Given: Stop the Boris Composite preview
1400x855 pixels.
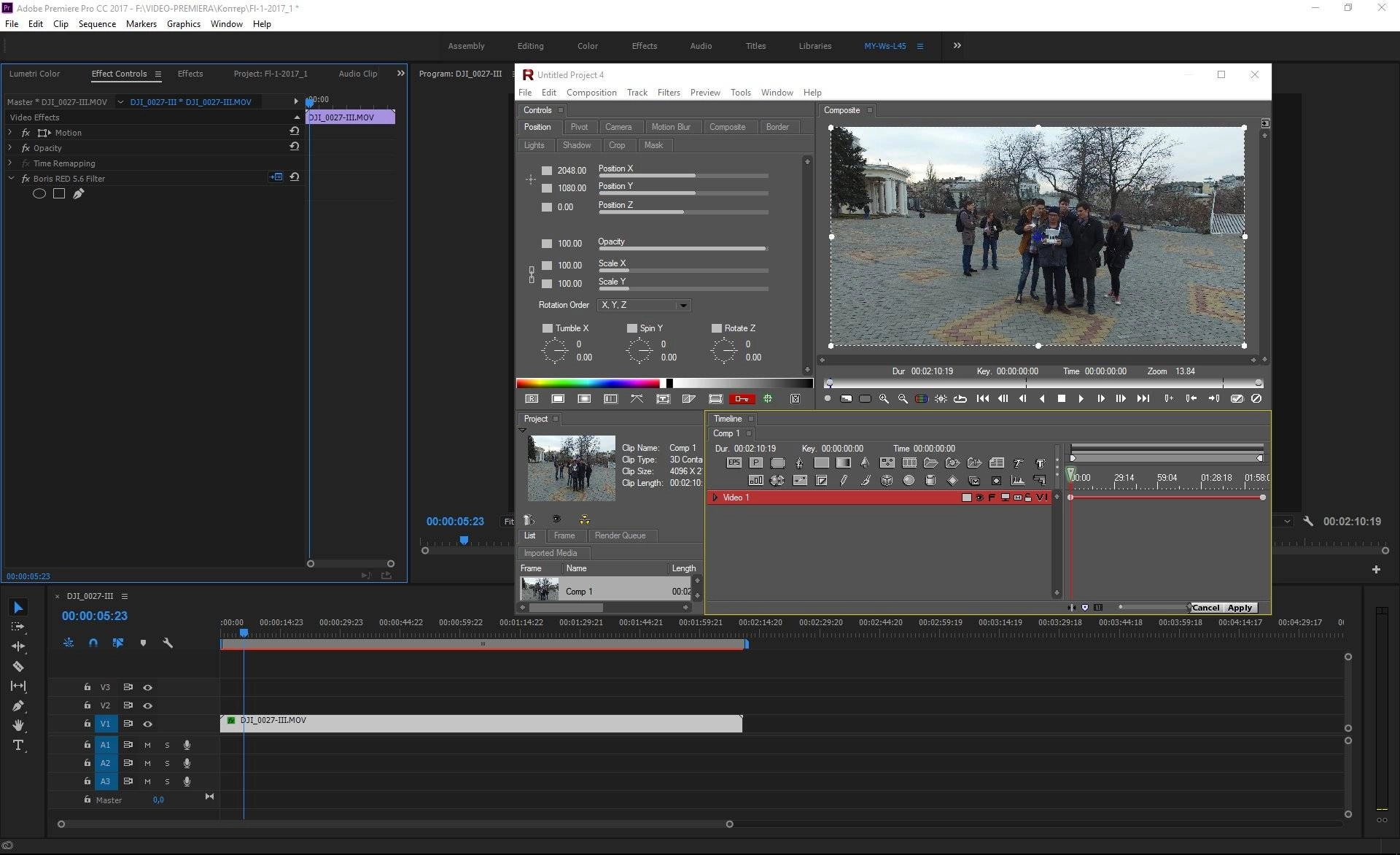Looking at the screenshot, I should pos(1062,399).
